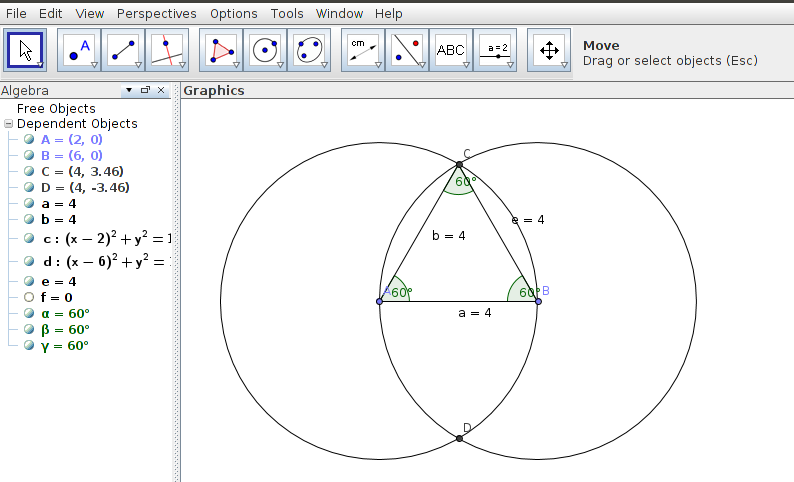
Task: Open the File menu
Action: (x=16, y=14)
